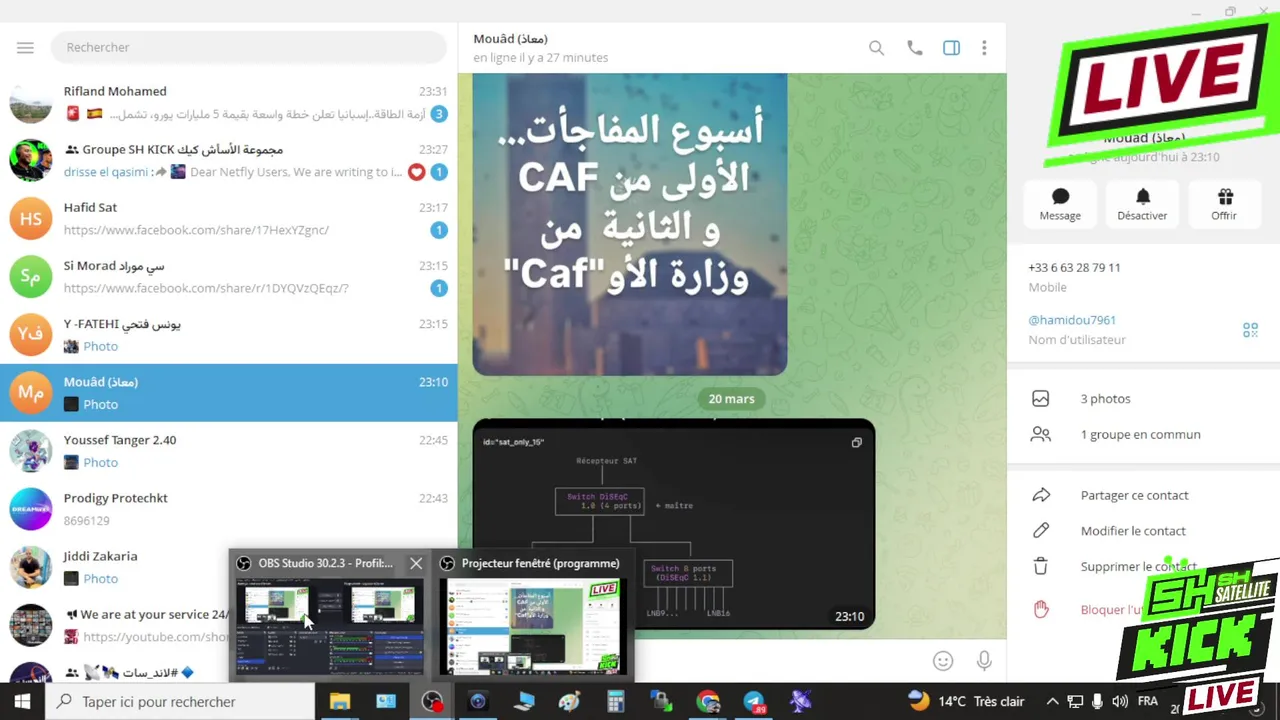Open the emoji picker
Screen dimensions: 1280x720
[942, 661]
